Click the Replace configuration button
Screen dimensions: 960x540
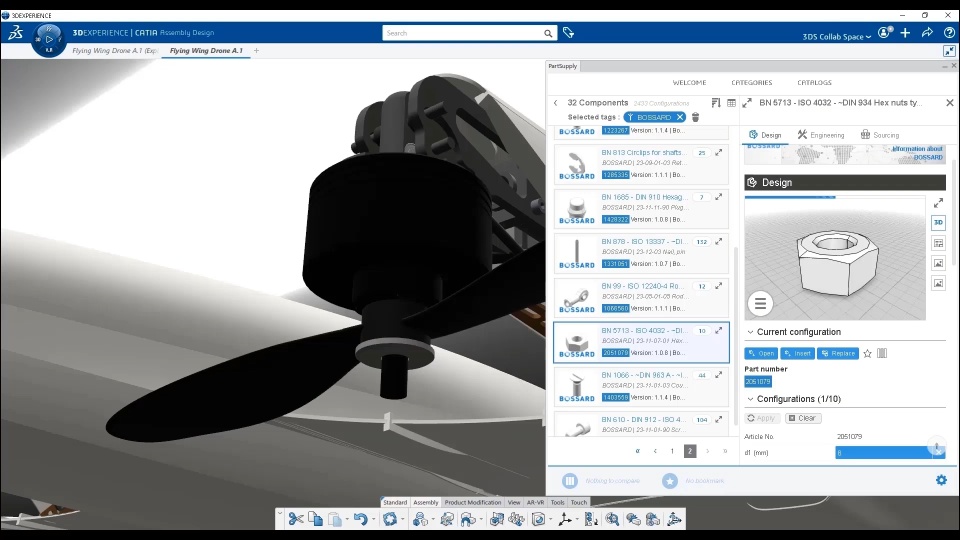click(838, 353)
